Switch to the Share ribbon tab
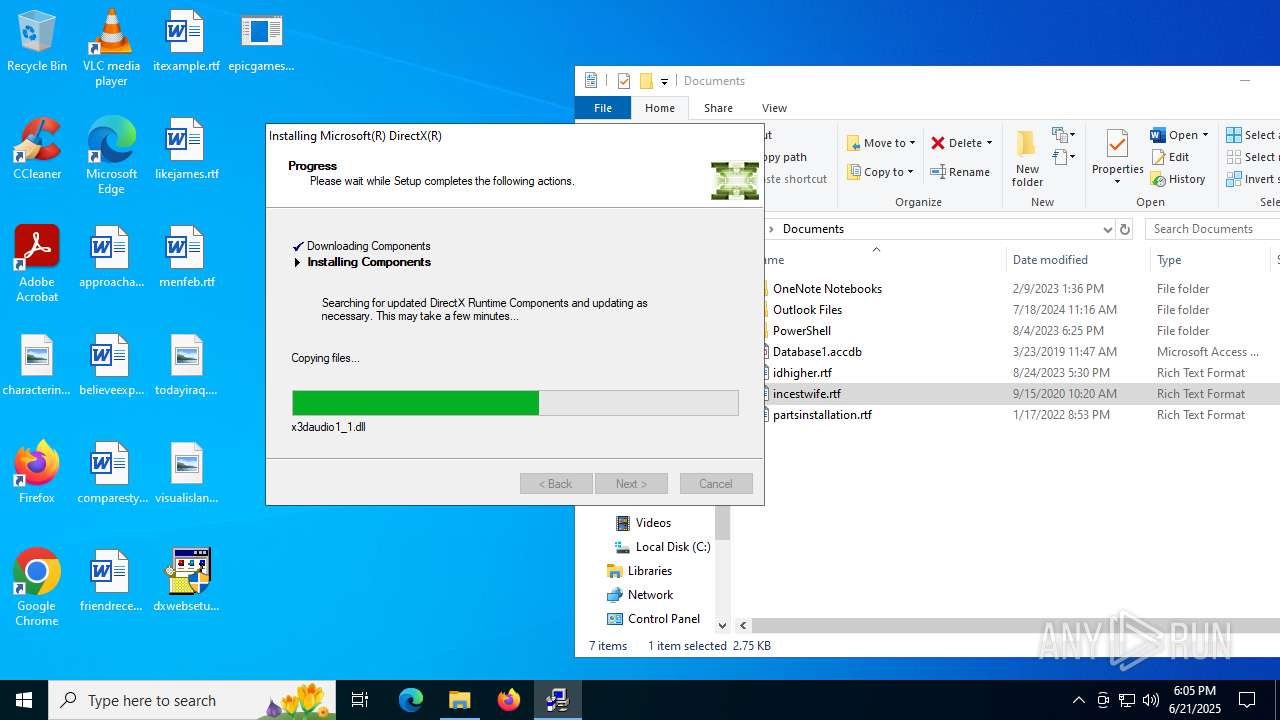This screenshot has width=1280, height=720. 718,108
